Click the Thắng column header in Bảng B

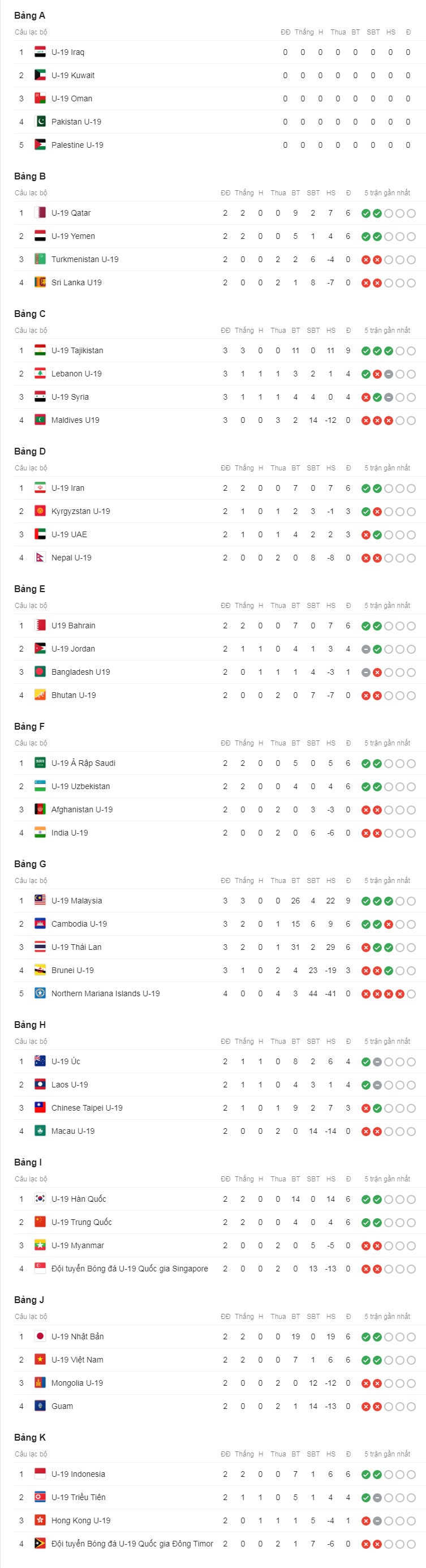click(x=244, y=193)
